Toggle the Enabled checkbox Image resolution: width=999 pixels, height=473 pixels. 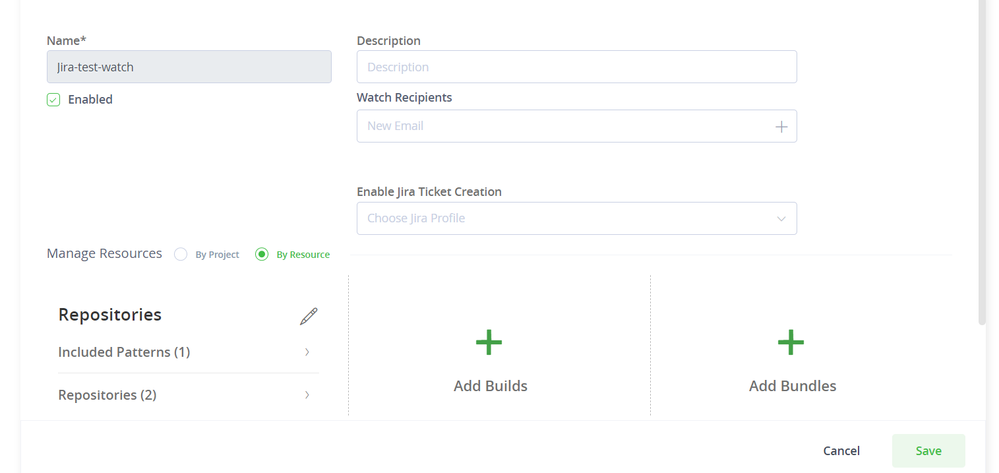54,100
